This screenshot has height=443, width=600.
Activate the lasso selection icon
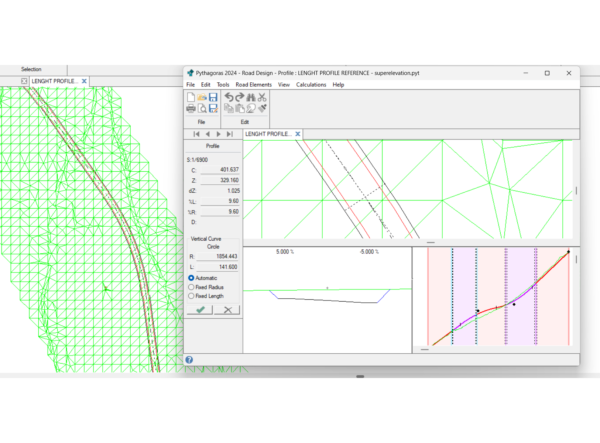[x=251, y=108]
